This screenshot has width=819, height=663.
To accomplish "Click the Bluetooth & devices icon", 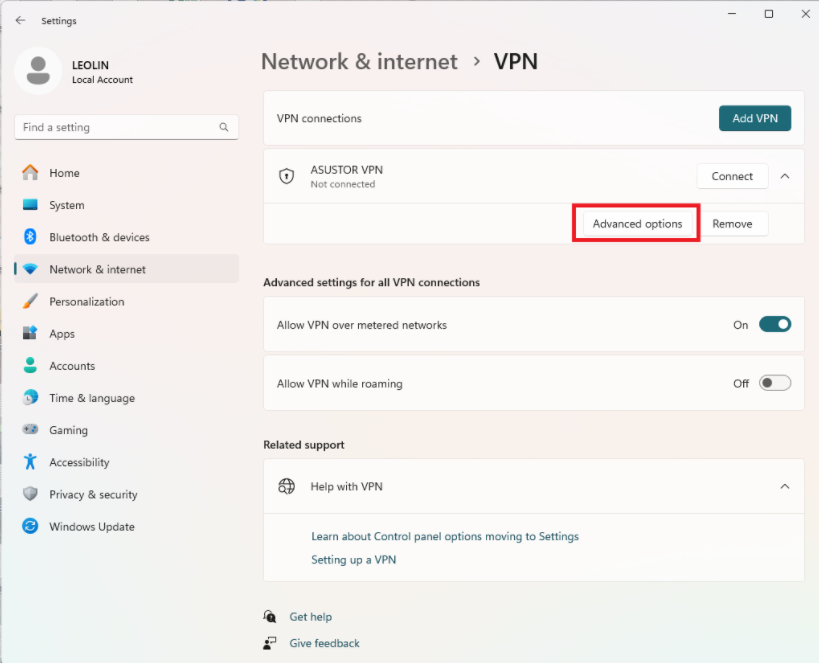I will (x=30, y=237).
